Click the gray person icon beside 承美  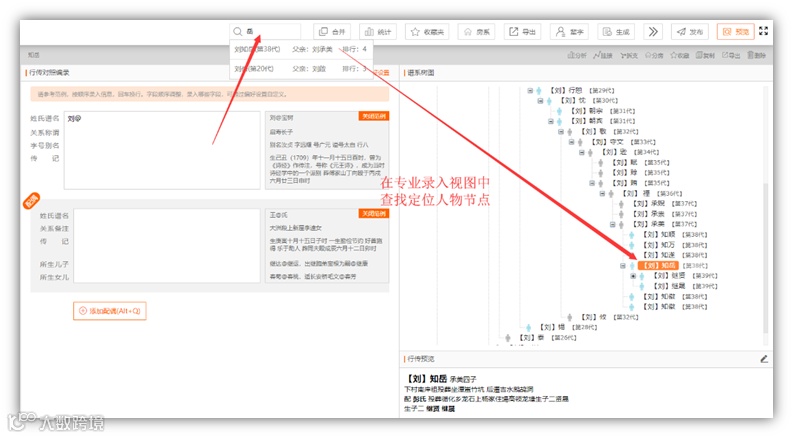622,224
